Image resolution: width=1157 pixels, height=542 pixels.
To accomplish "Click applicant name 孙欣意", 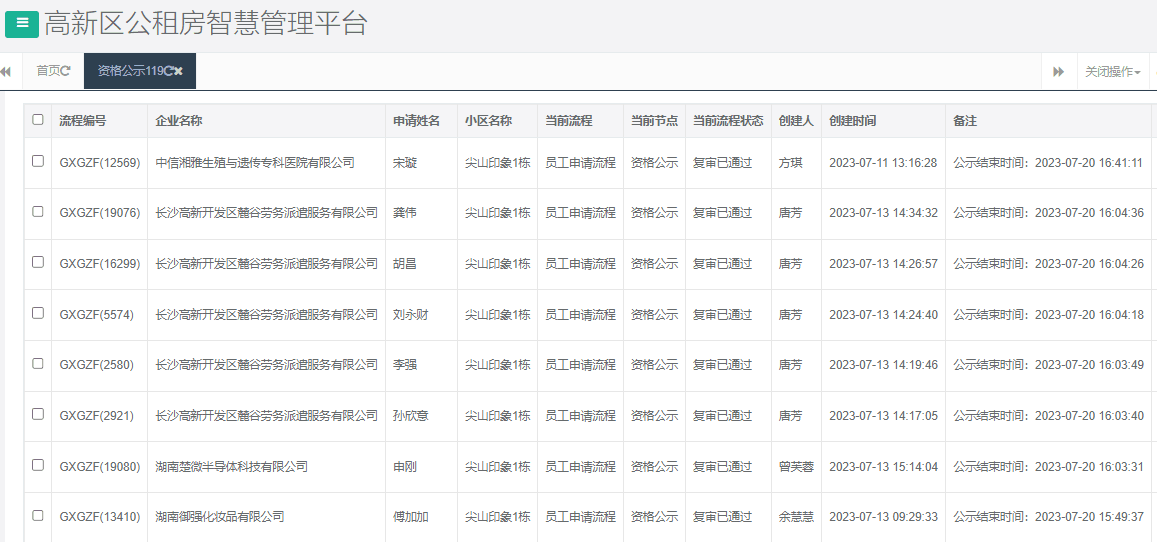I will [x=411, y=416].
